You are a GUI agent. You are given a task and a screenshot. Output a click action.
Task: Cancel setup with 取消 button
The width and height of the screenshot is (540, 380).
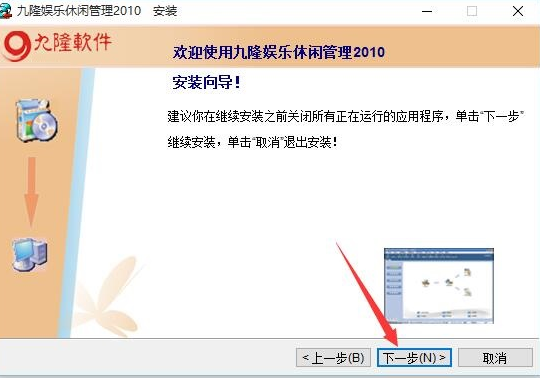(495, 358)
